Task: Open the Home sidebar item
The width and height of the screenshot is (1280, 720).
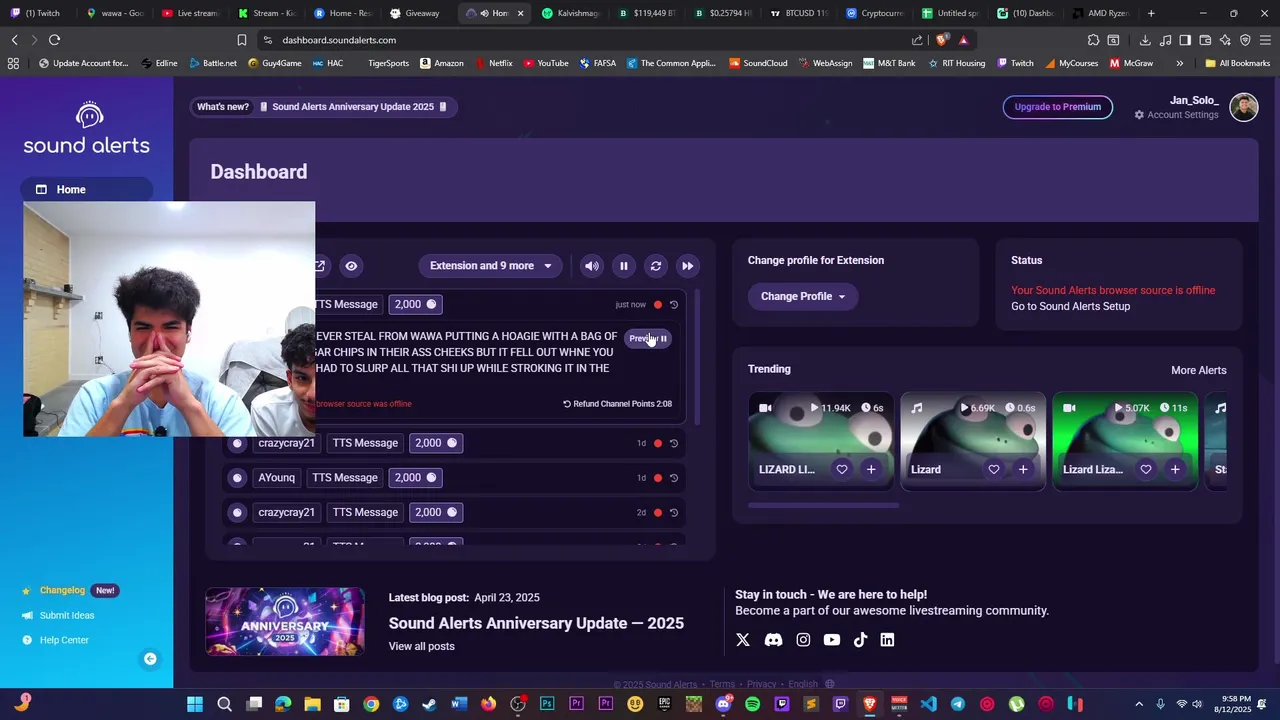Action: point(86,189)
